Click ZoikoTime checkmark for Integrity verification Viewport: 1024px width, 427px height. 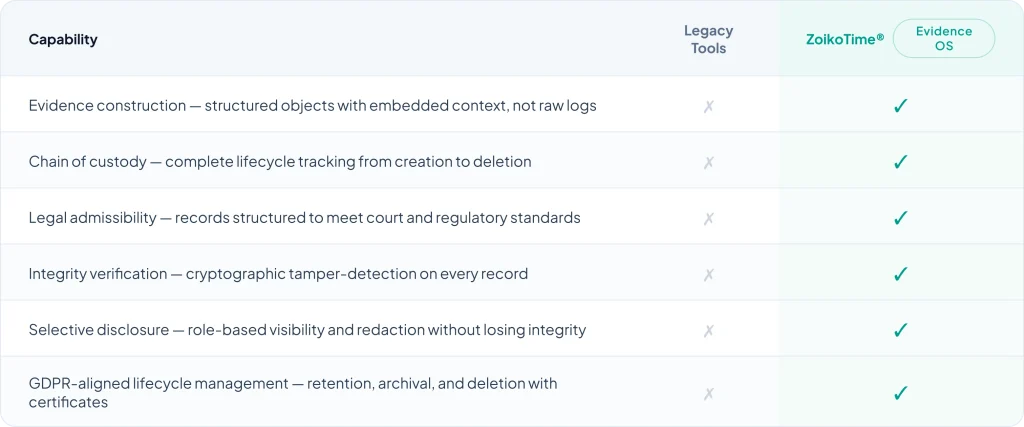pyautogui.click(x=900, y=273)
